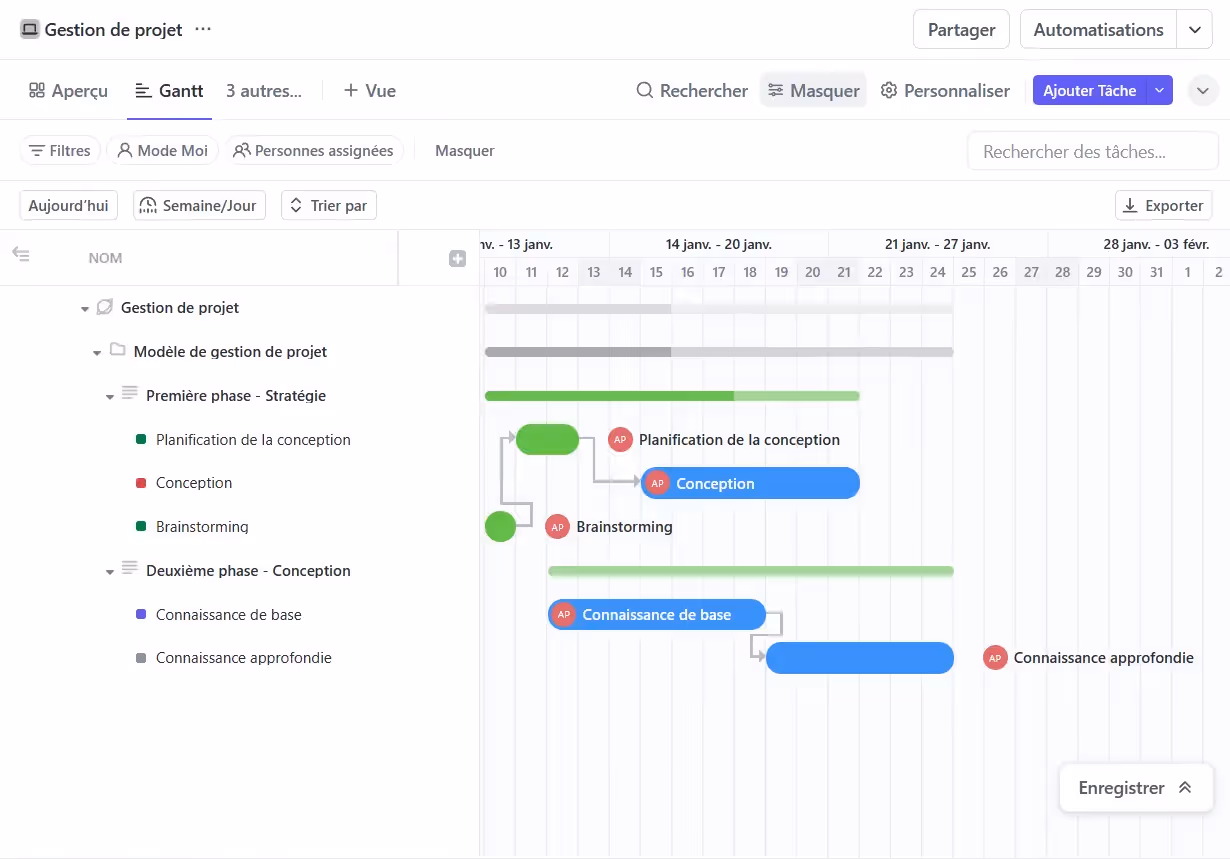
Task: Click the red status square next to Conception
Action: point(142,483)
